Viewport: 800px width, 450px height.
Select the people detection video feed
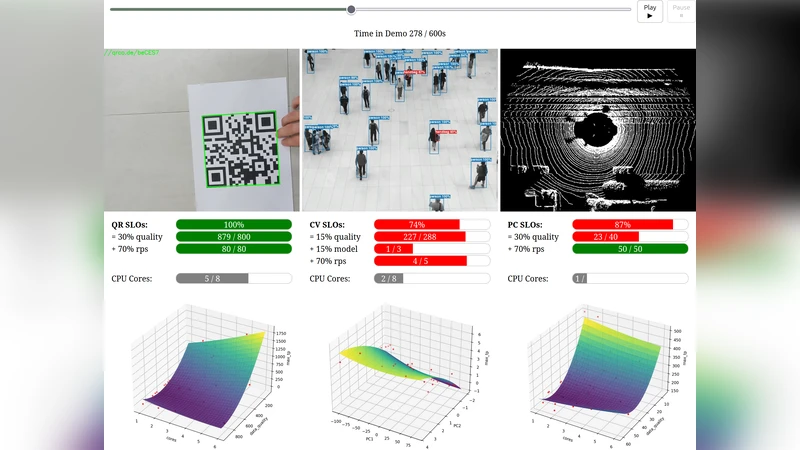[400, 129]
